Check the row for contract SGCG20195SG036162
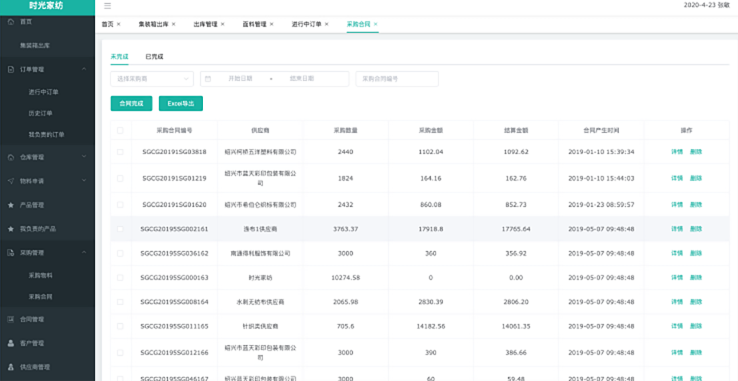This screenshot has height=381, width=738. 120,253
